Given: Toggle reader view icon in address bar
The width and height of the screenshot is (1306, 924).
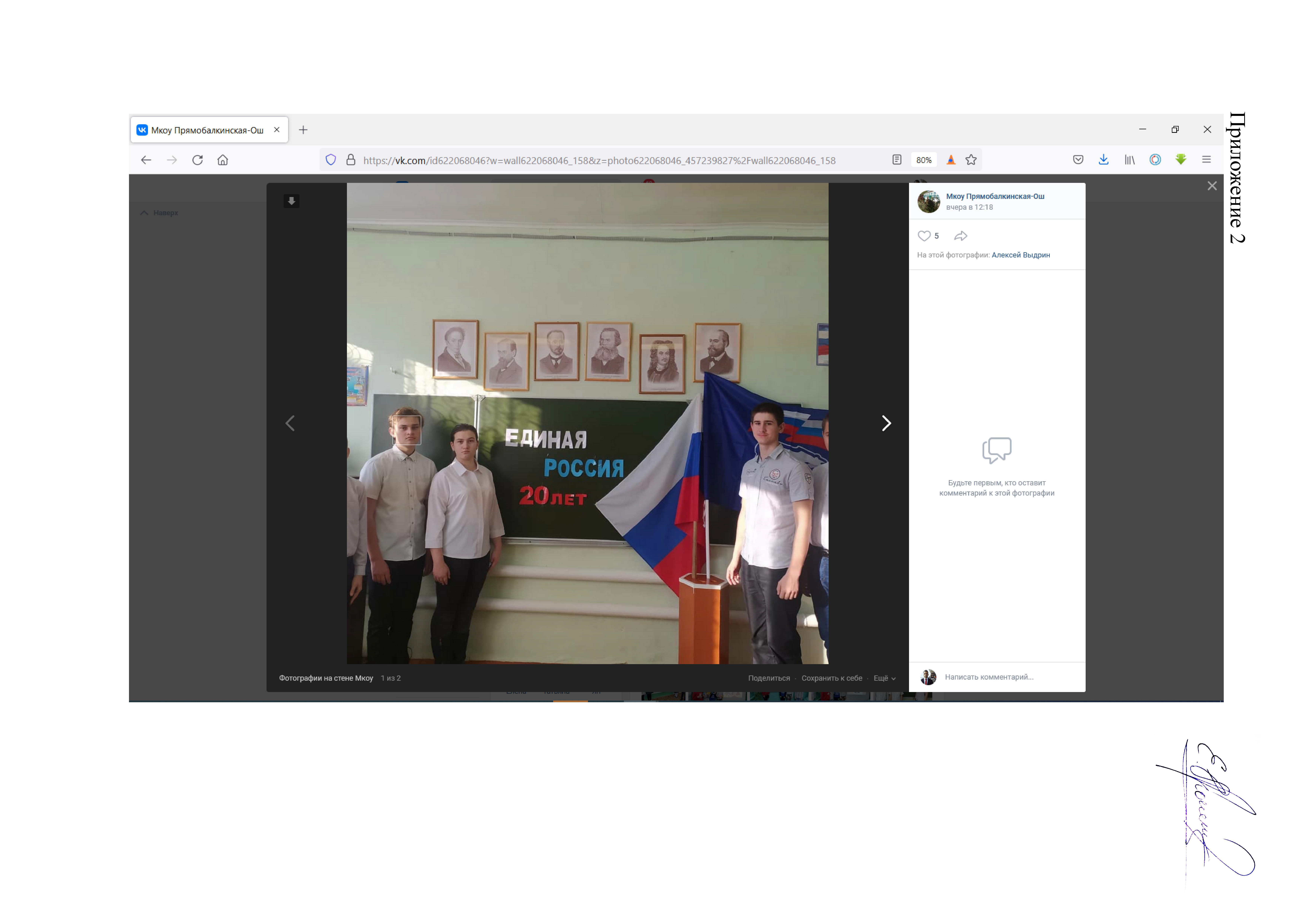Looking at the screenshot, I should [897, 160].
